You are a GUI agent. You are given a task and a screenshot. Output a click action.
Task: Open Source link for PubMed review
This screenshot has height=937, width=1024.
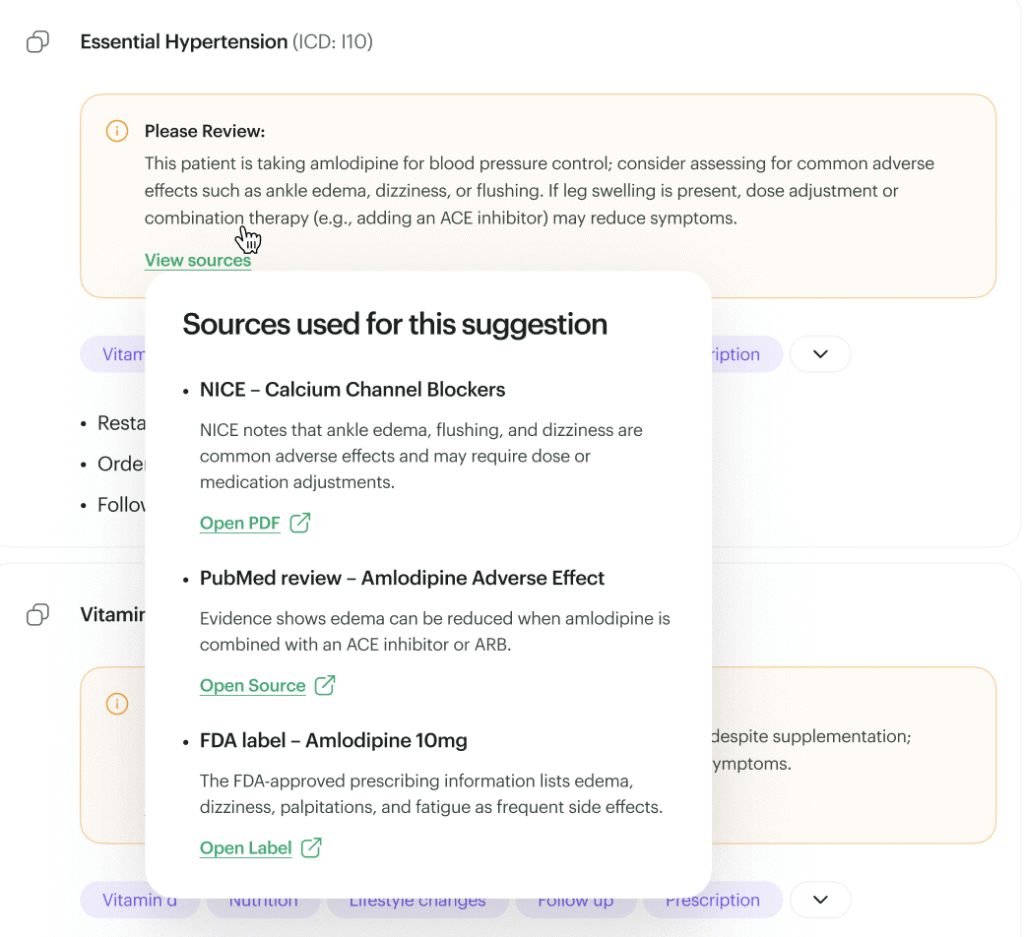click(x=252, y=685)
